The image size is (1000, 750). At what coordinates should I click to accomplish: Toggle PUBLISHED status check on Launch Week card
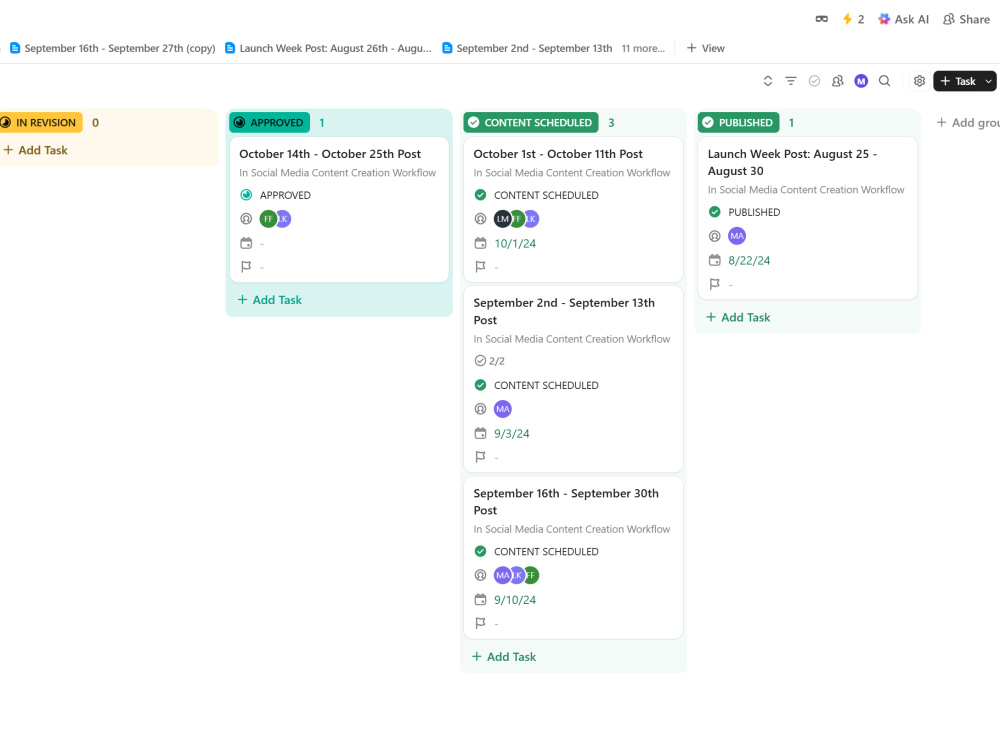[714, 212]
